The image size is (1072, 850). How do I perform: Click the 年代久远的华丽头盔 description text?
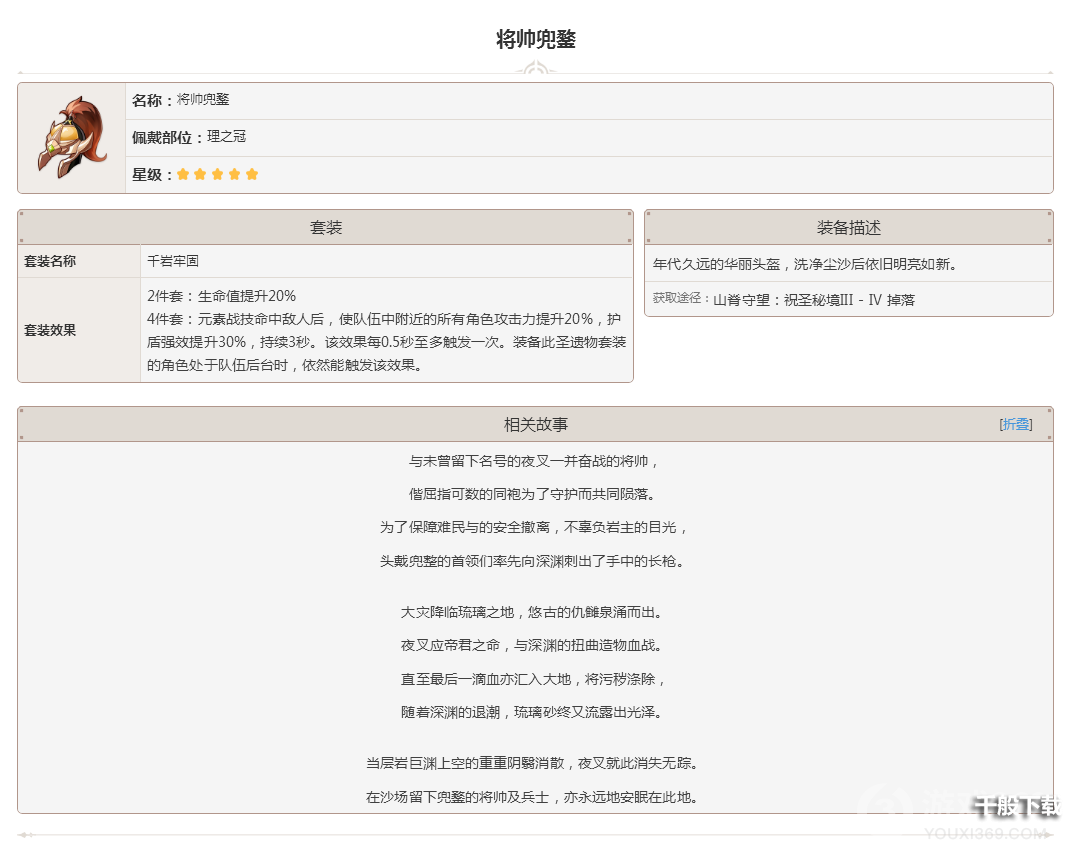tap(805, 264)
